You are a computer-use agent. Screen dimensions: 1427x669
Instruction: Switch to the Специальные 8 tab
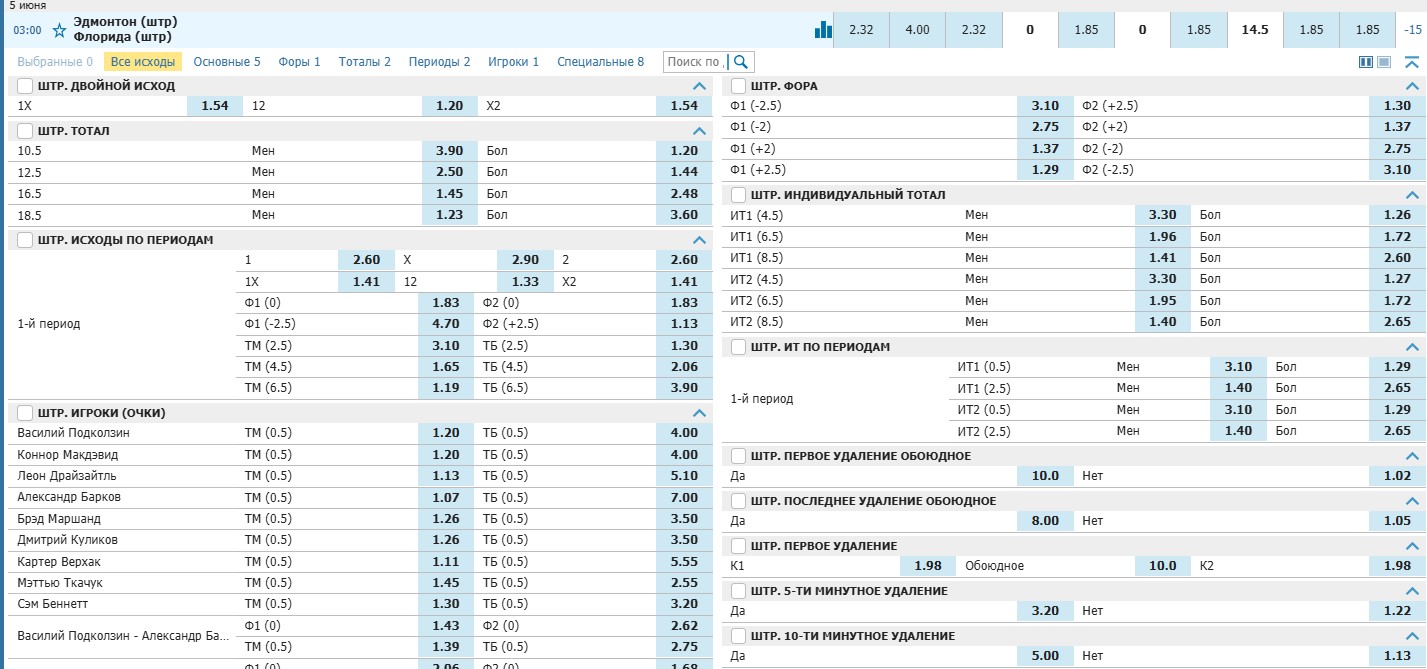click(601, 62)
